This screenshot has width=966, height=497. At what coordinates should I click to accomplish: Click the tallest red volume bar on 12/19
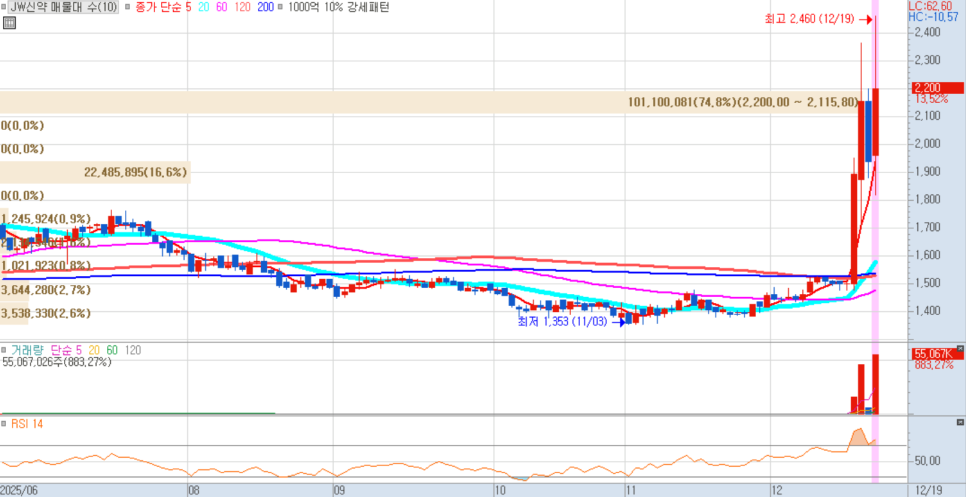pyautogui.click(x=875, y=384)
